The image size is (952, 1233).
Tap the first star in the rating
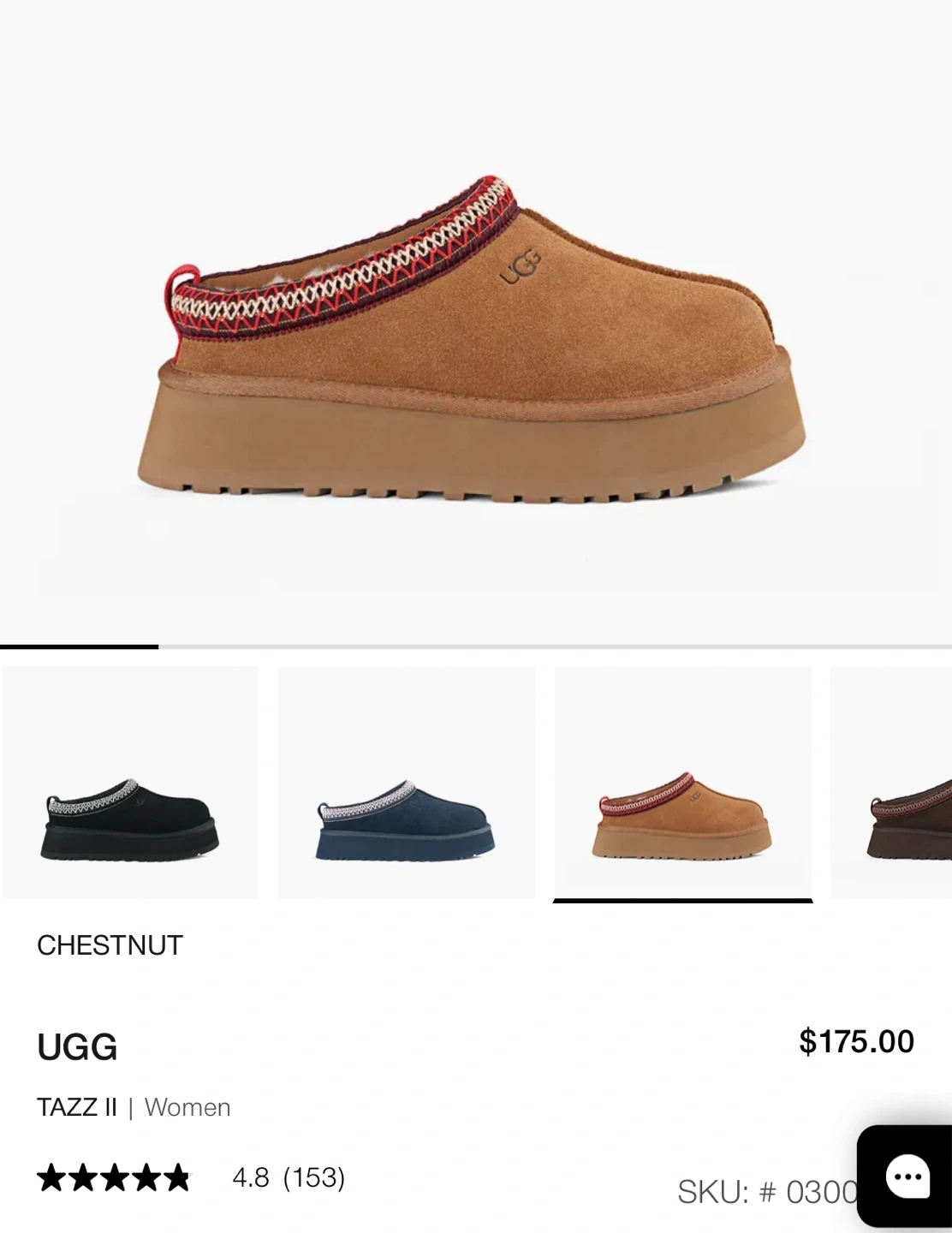pos(52,1178)
